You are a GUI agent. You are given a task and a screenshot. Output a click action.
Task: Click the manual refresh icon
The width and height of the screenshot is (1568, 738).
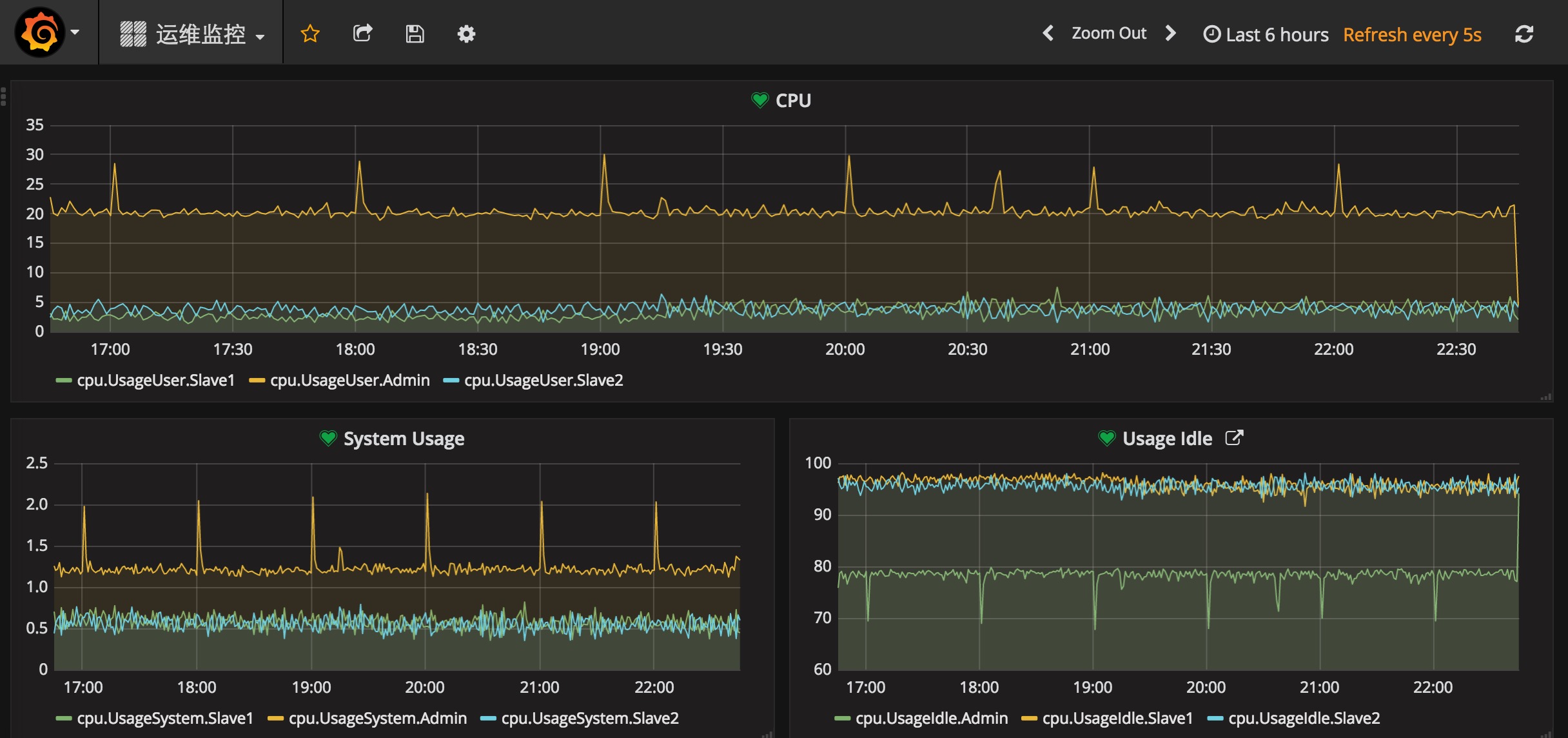1524,34
